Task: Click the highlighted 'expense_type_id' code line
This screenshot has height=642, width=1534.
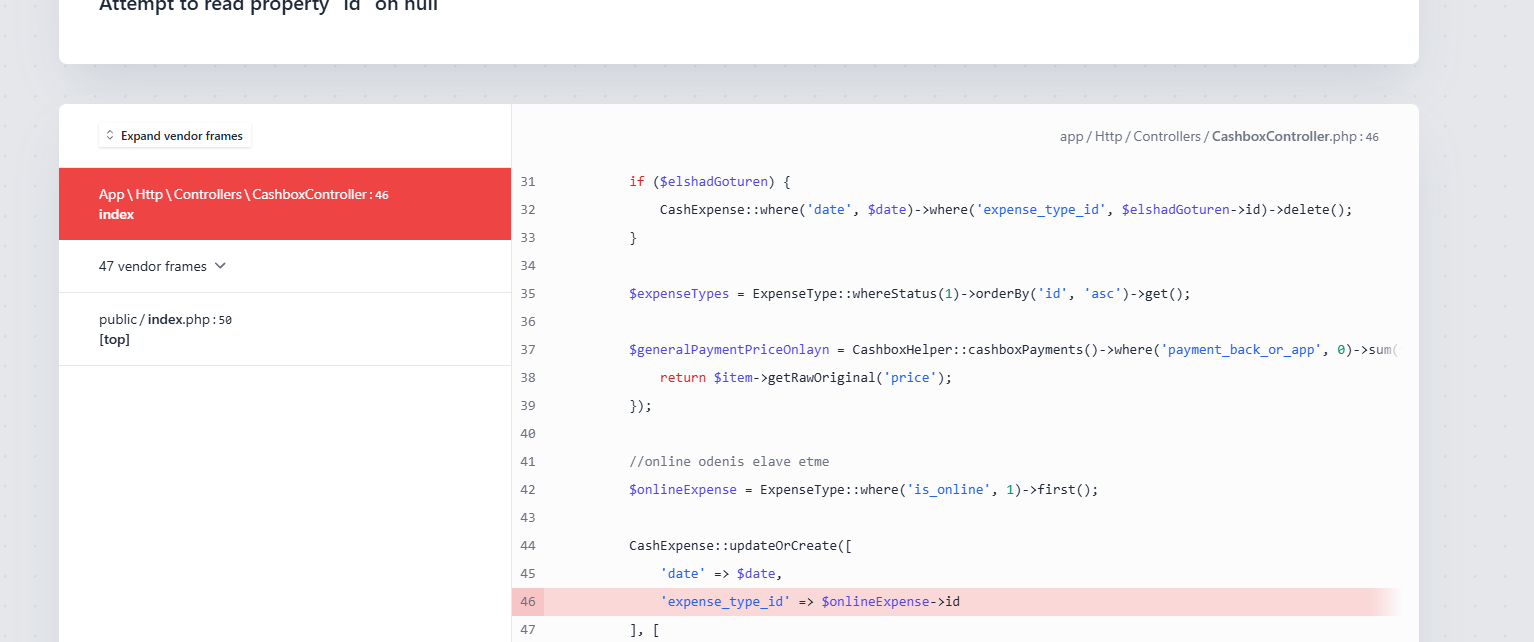Action: tap(809, 602)
